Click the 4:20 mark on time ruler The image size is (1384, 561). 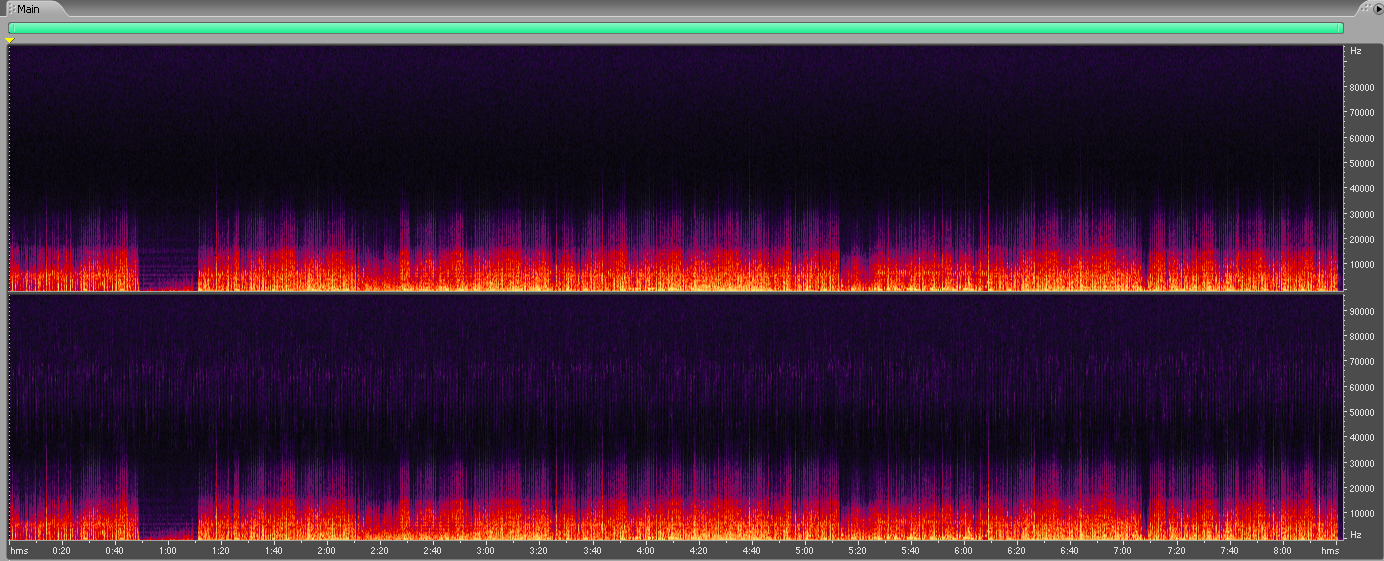[x=698, y=551]
